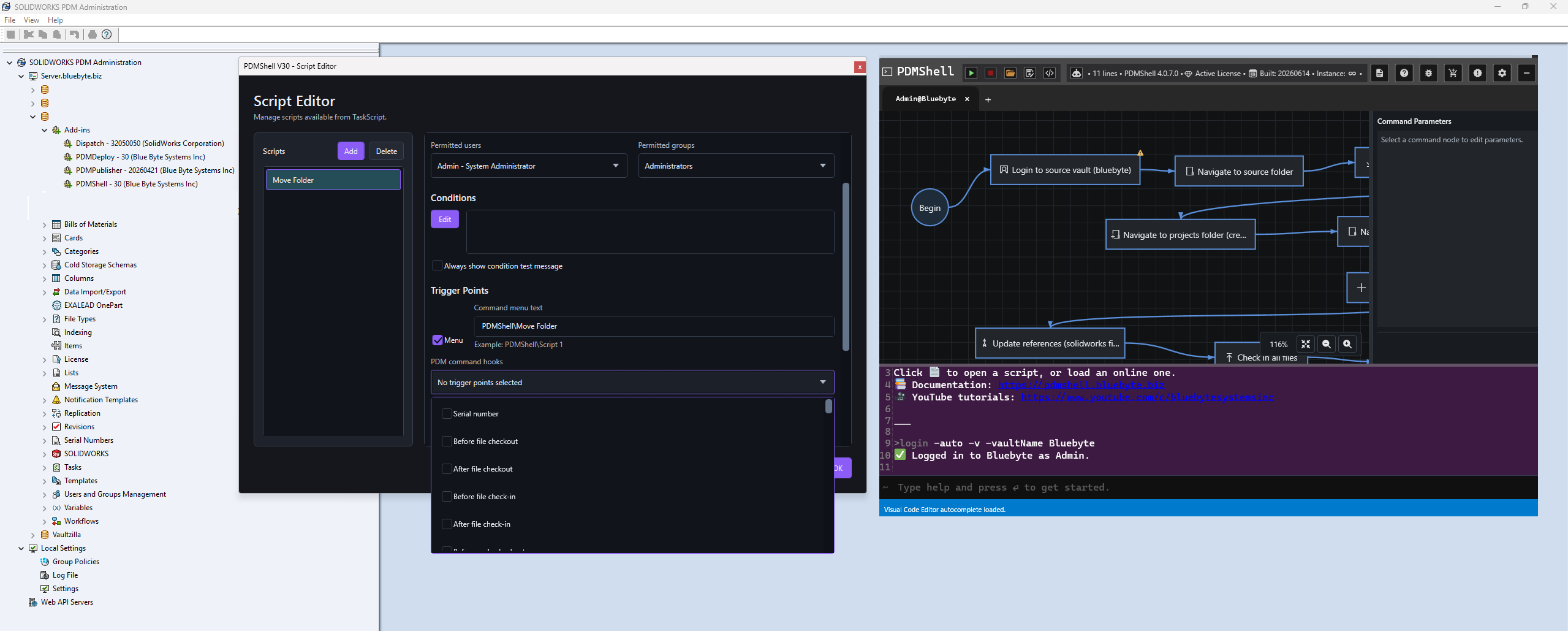The width and height of the screenshot is (1568, 631).
Task: Check the Serial number trigger point
Action: click(x=447, y=414)
